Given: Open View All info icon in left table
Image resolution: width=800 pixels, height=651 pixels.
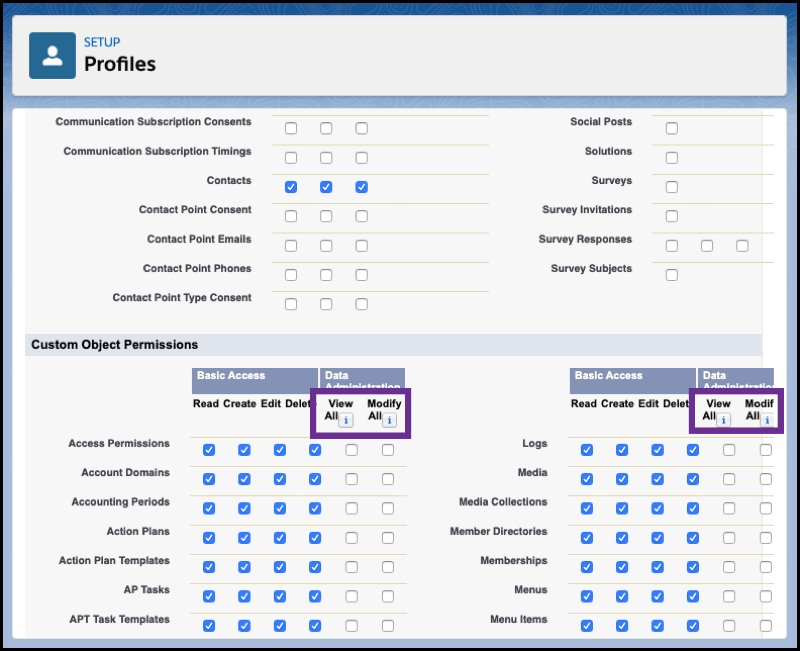Looking at the screenshot, I should coord(346,420).
